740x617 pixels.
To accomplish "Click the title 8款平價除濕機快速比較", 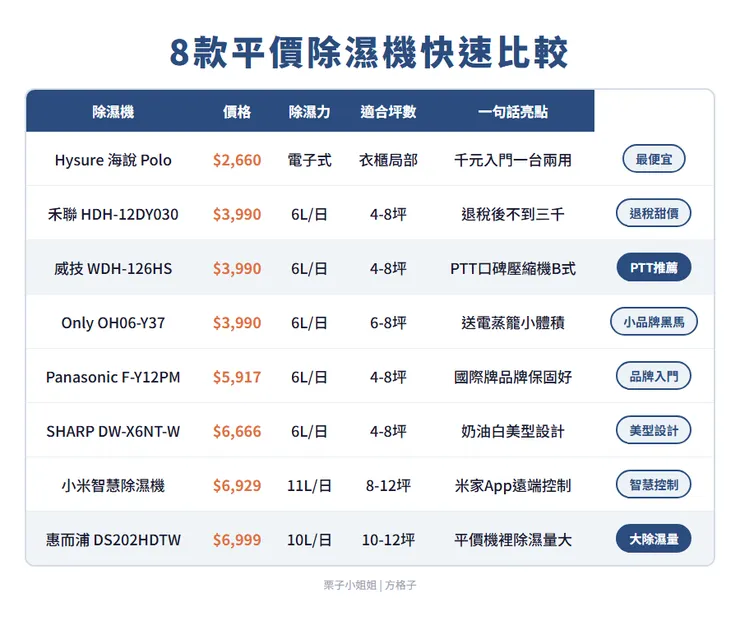I will (369, 52).
